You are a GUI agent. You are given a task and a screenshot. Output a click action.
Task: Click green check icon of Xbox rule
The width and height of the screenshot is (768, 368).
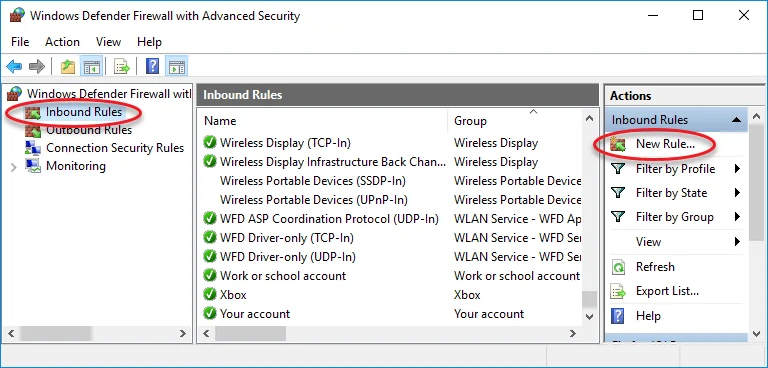pyautogui.click(x=210, y=294)
